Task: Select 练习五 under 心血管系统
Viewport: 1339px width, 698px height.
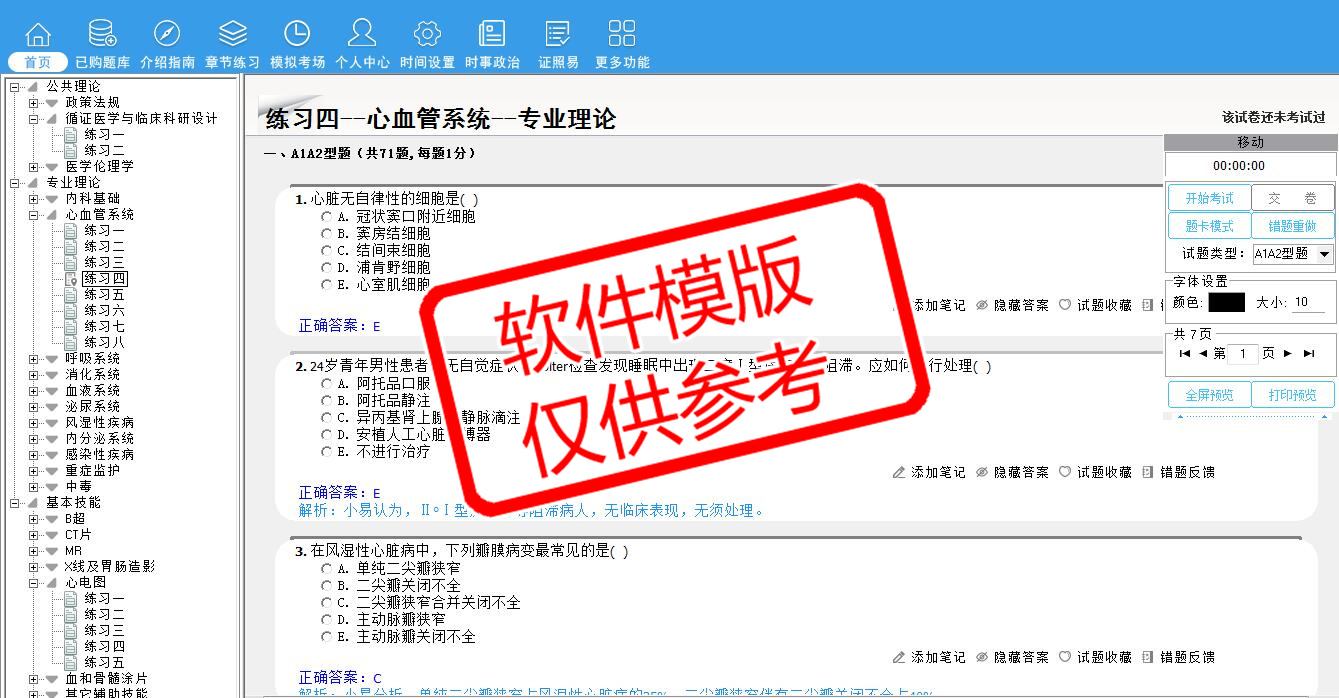Action: point(104,295)
